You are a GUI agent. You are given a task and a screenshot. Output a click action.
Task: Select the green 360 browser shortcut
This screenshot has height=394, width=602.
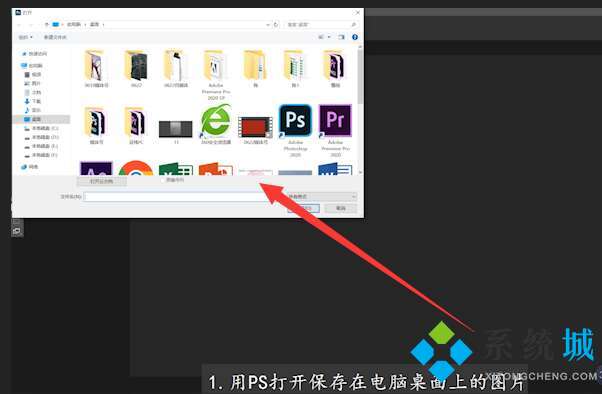click(216, 124)
